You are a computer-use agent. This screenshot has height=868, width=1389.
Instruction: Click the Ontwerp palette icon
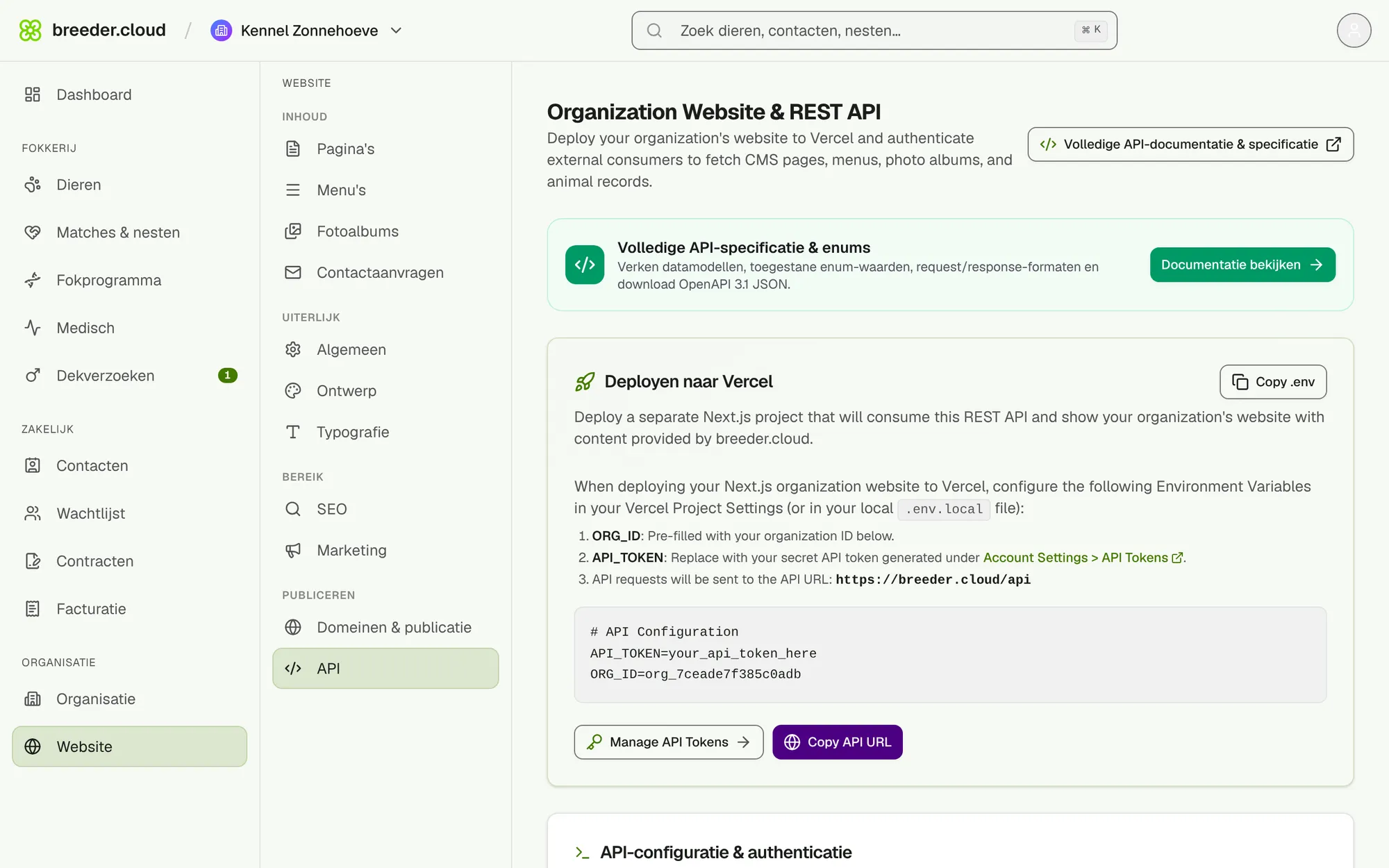[293, 390]
